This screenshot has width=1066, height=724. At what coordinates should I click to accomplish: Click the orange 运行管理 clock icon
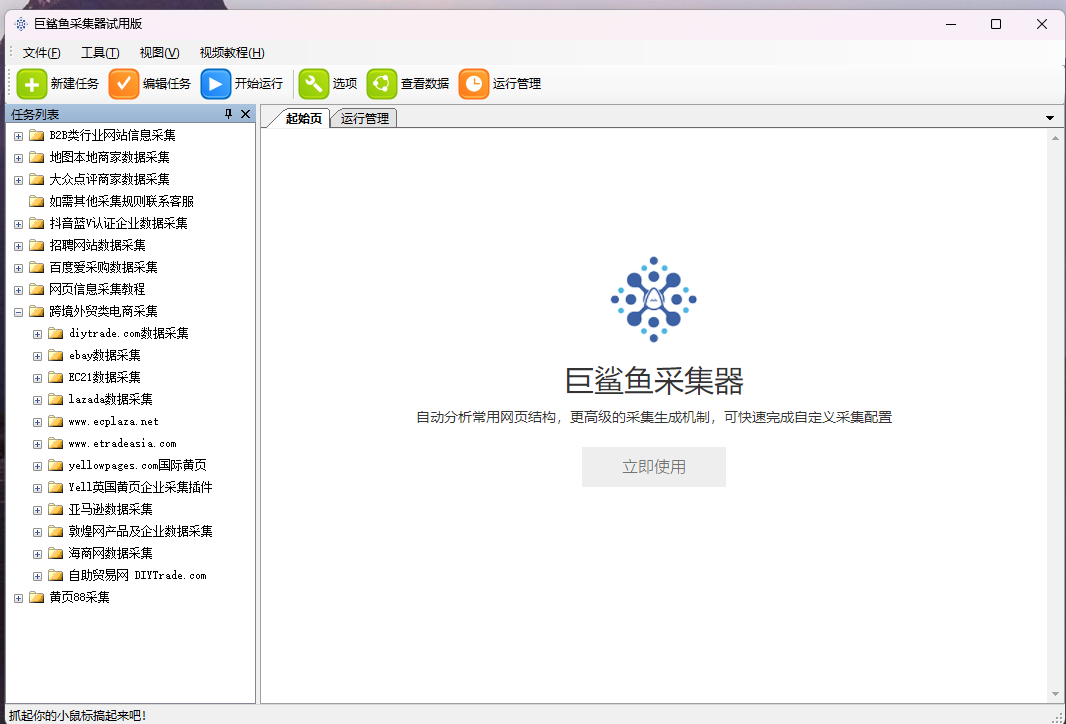[474, 84]
